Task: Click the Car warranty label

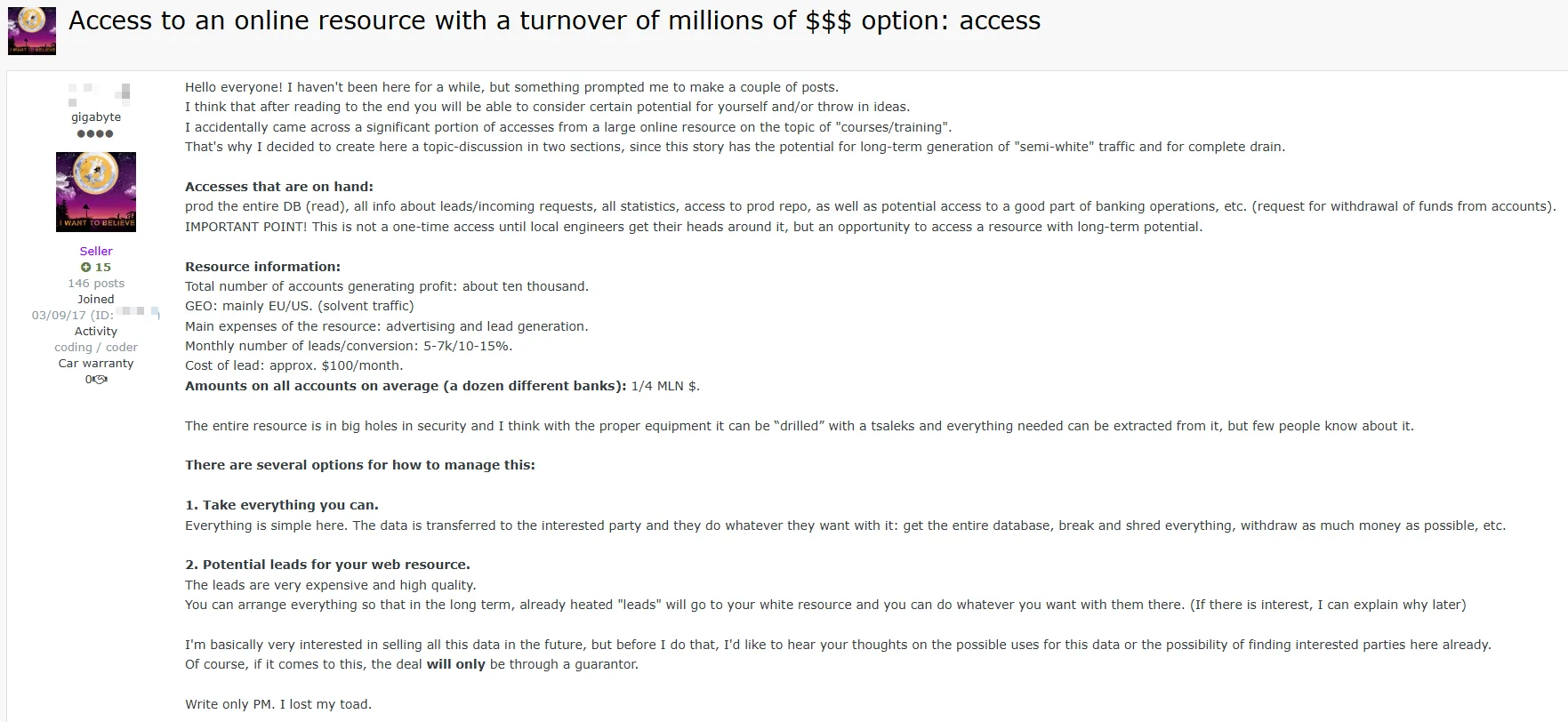Action: click(x=96, y=363)
